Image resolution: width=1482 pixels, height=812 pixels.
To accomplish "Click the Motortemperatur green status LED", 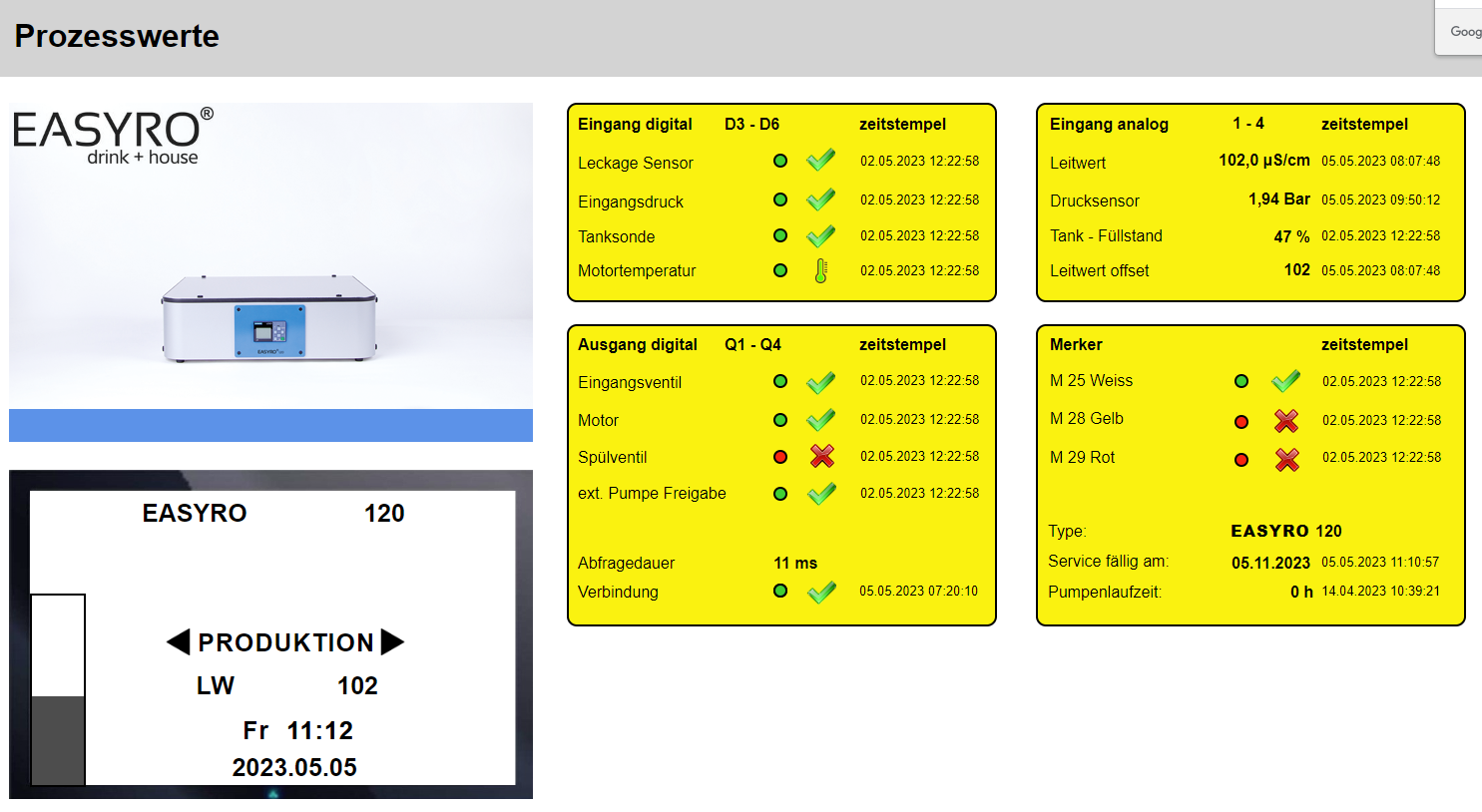I will [780, 270].
